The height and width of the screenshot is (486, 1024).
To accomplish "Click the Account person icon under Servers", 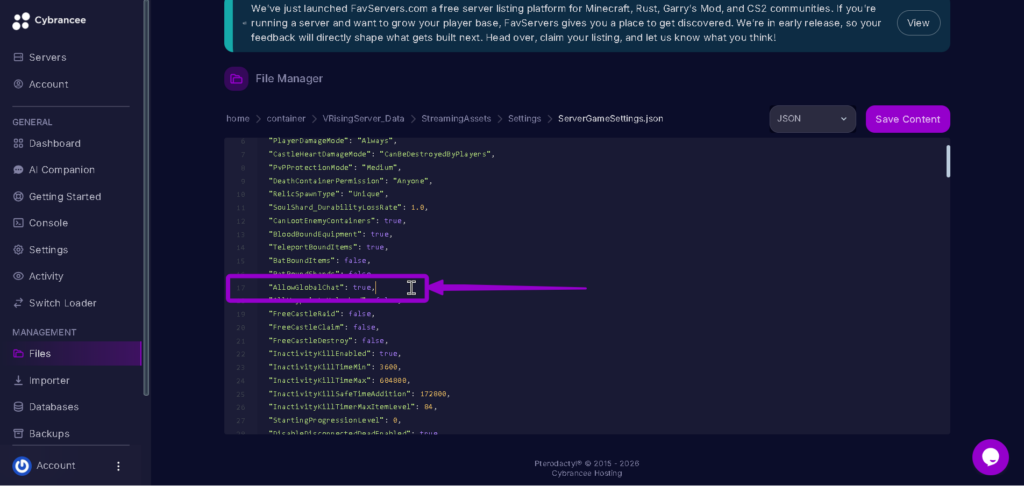I will click(x=18, y=84).
